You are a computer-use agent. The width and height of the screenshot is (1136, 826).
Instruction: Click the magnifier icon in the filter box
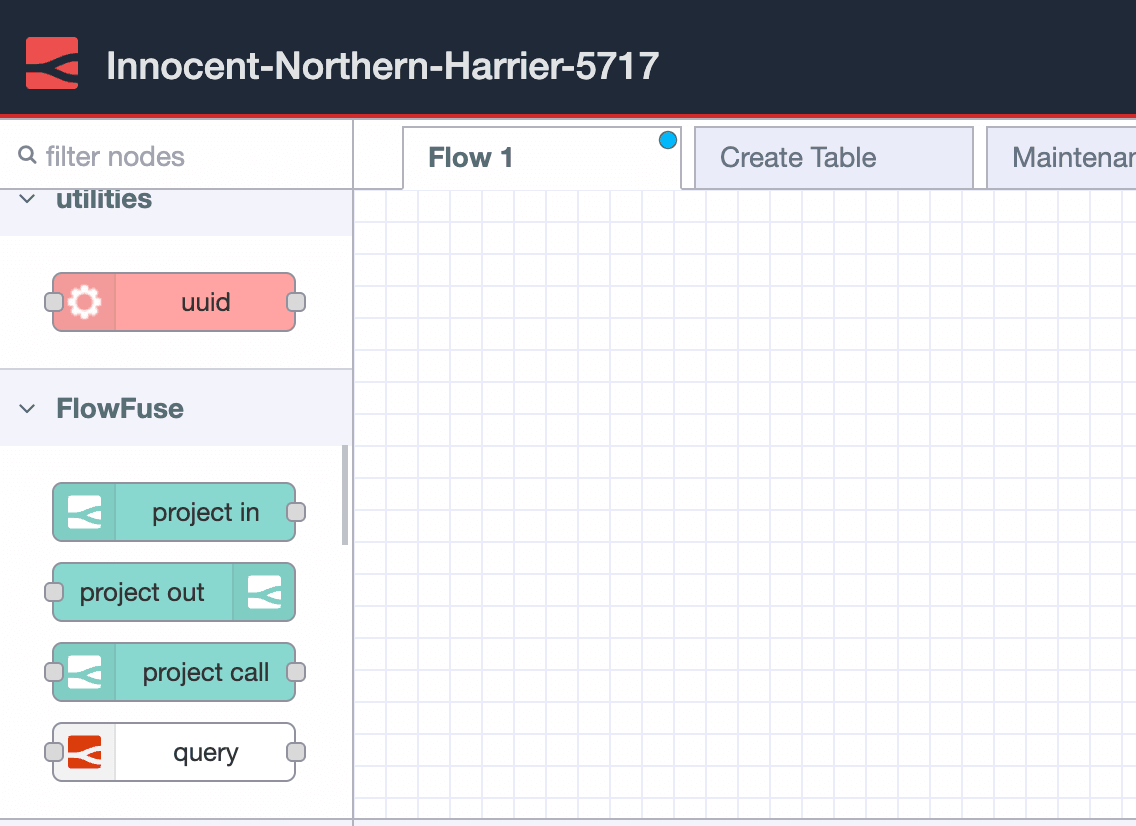(25, 156)
